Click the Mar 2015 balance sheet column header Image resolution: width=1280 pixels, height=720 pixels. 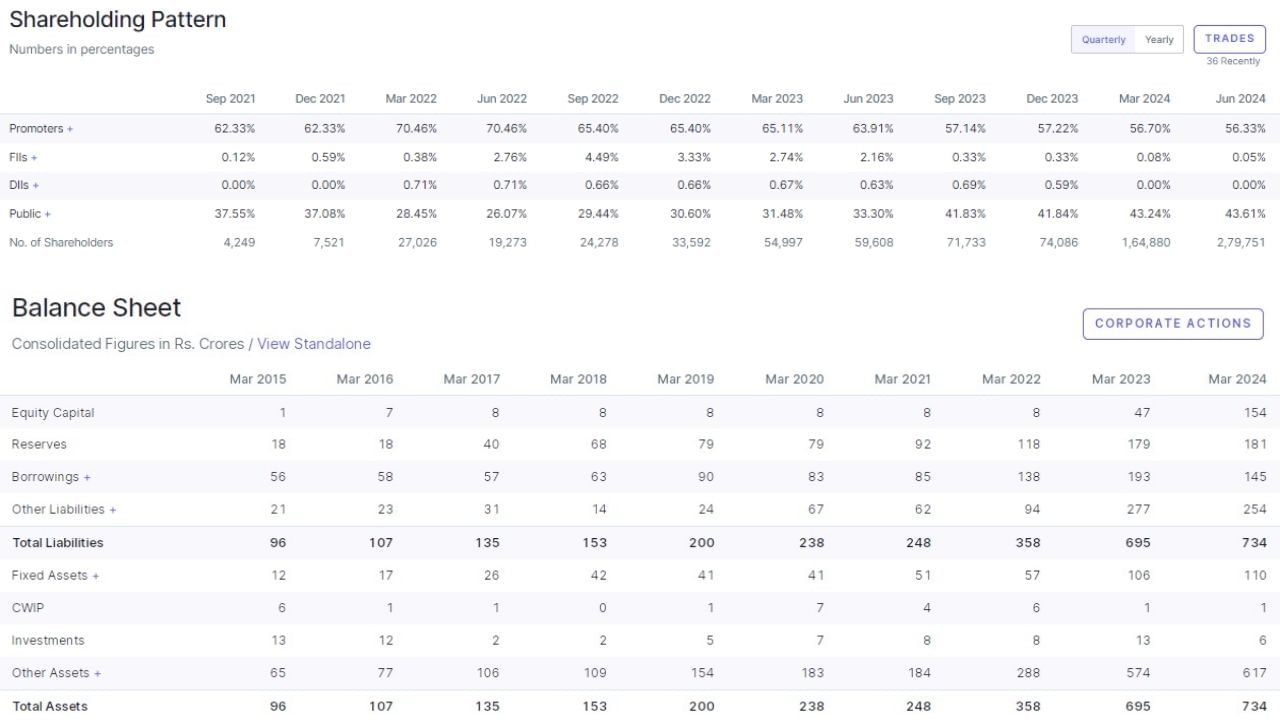pyautogui.click(x=258, y=380)
